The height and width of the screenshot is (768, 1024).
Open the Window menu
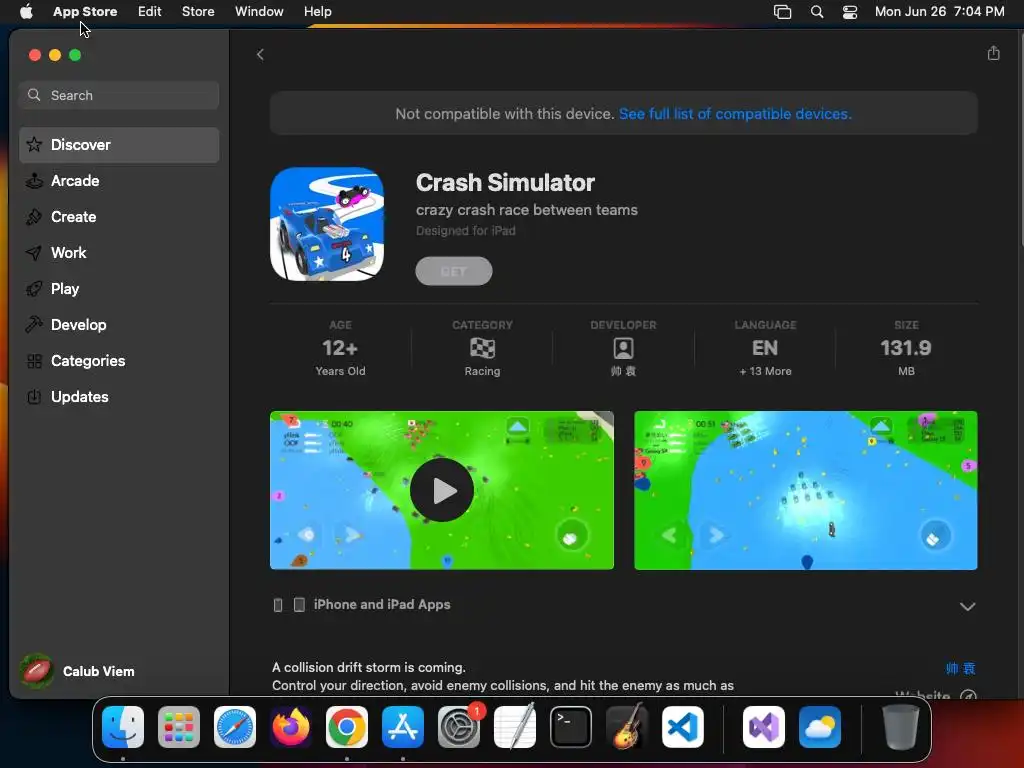click(259, 12)
